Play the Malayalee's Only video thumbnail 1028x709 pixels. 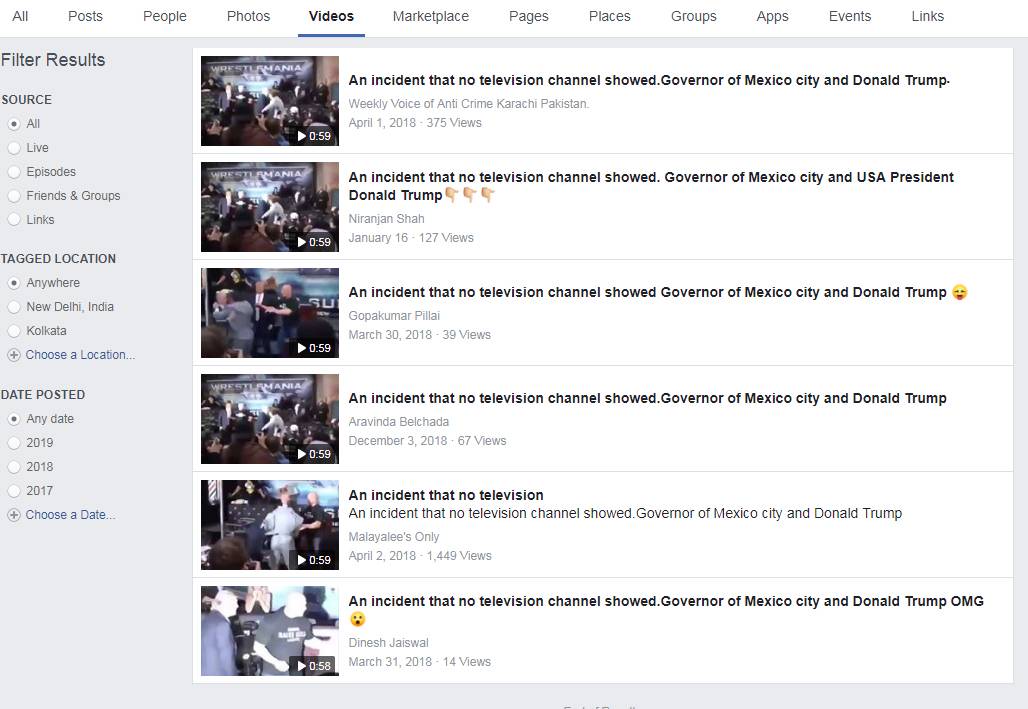click(269, 525)
